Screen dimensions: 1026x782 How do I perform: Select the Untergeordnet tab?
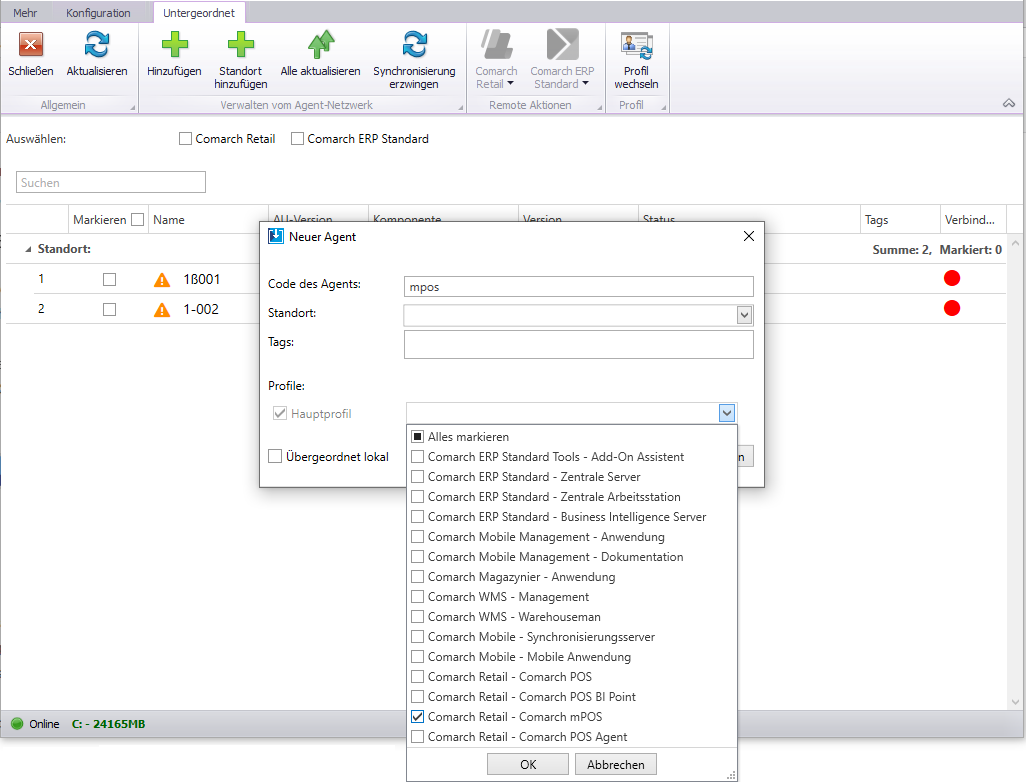tap(199, 12)
